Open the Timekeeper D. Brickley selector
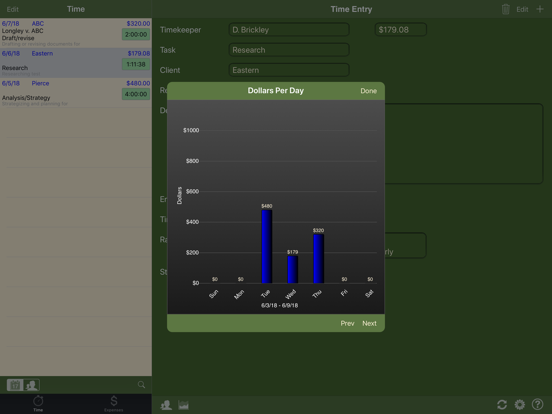 [289, 30]
